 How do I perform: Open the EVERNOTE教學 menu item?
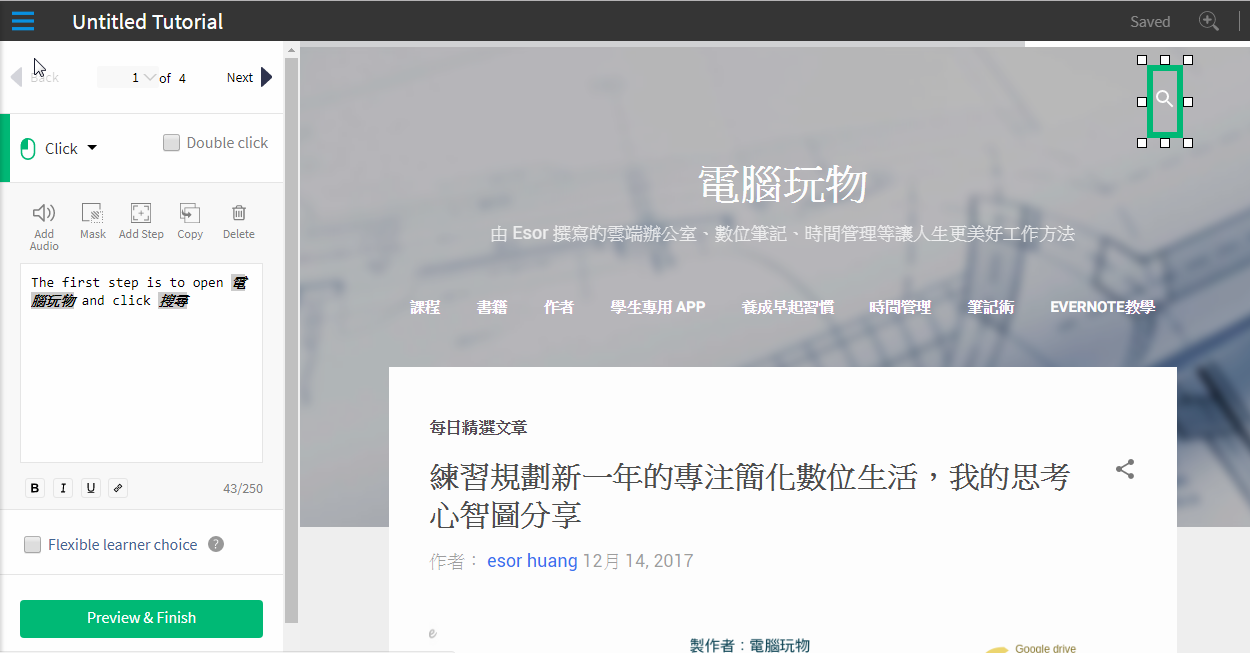pos(1102,307)
